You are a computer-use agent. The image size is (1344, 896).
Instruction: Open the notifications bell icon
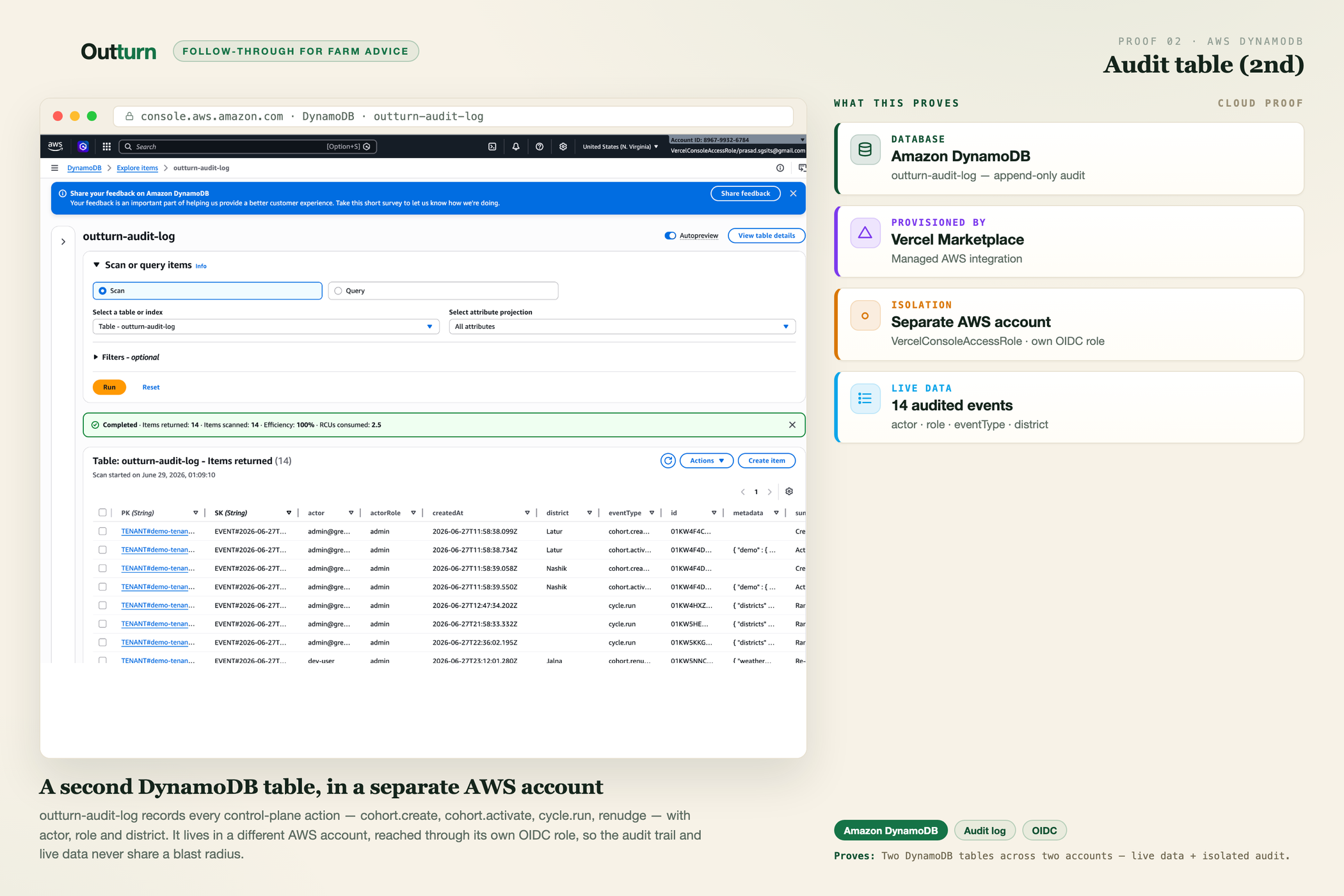coord(516,147)
